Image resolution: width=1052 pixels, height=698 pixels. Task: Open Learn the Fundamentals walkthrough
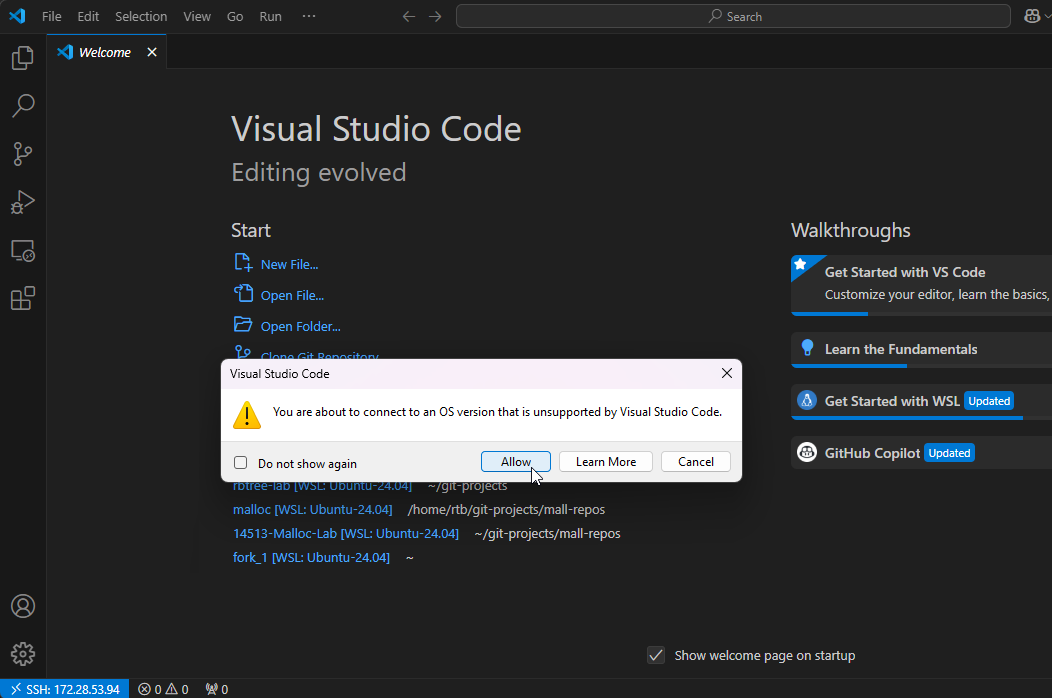point(921,350)
